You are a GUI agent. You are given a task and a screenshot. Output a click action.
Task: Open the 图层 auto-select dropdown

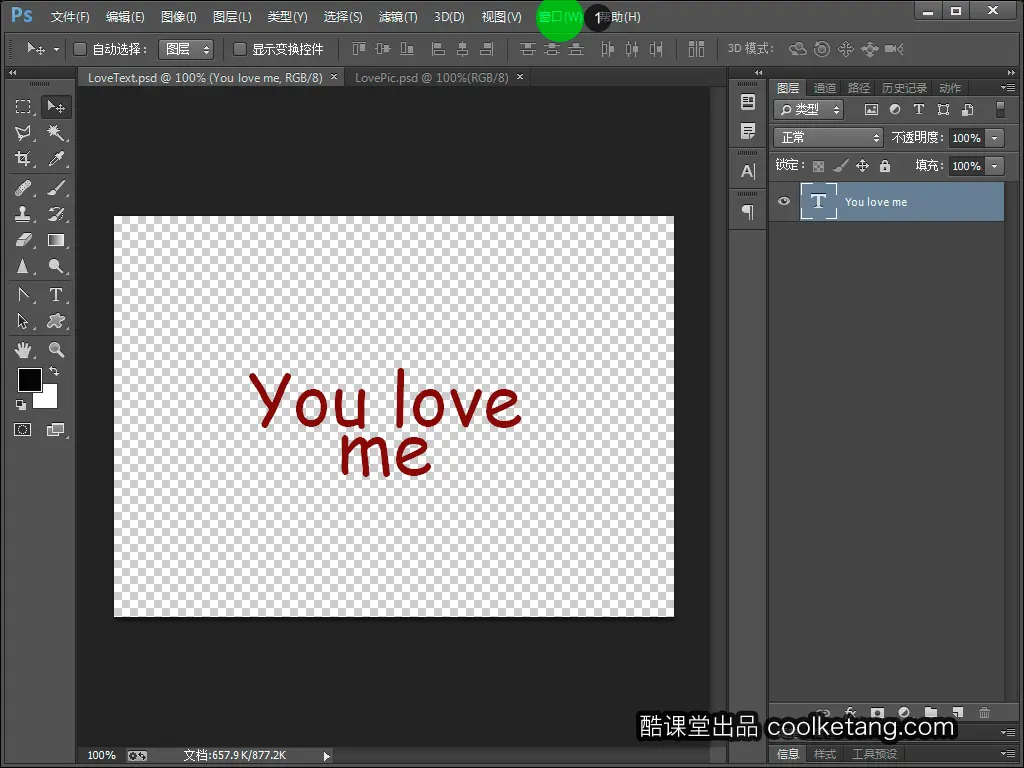pos(186,49)
